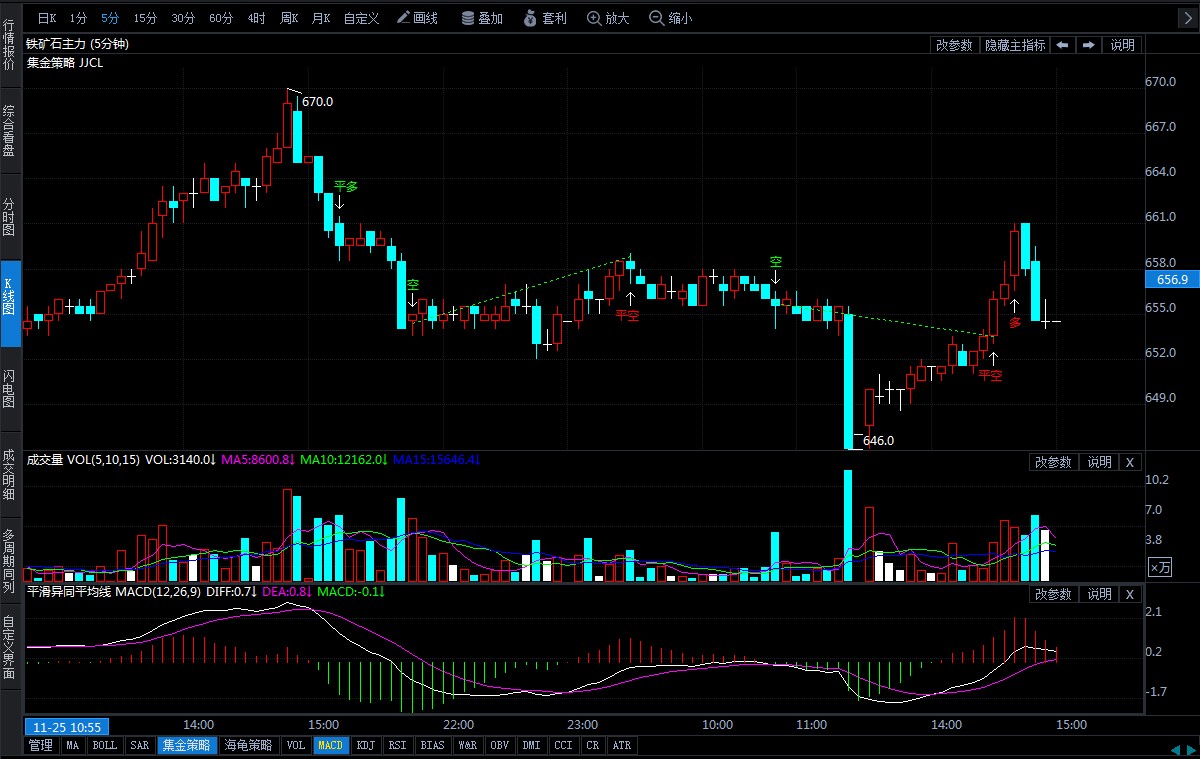The image size is (1200, 759).
Task: Zoom out with the 缩小 magnifier
Action: 670,18
